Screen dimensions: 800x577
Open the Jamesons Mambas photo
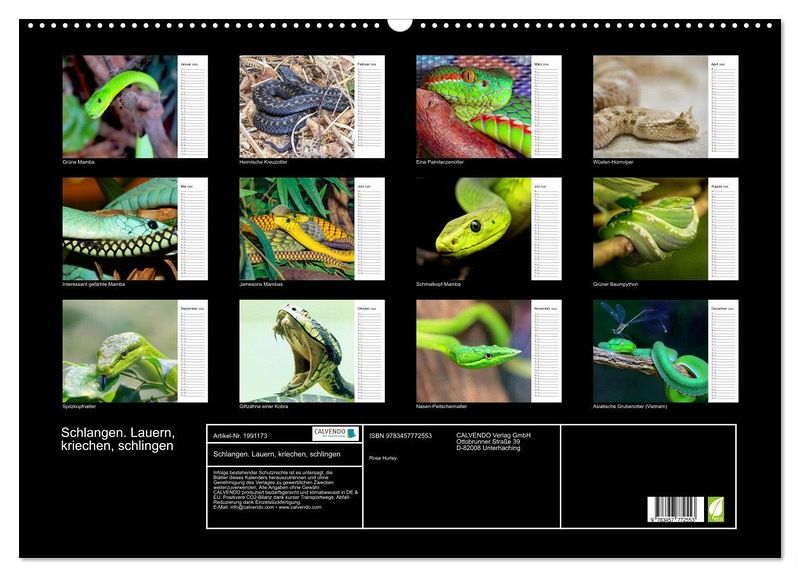click(x=296, y=228)
